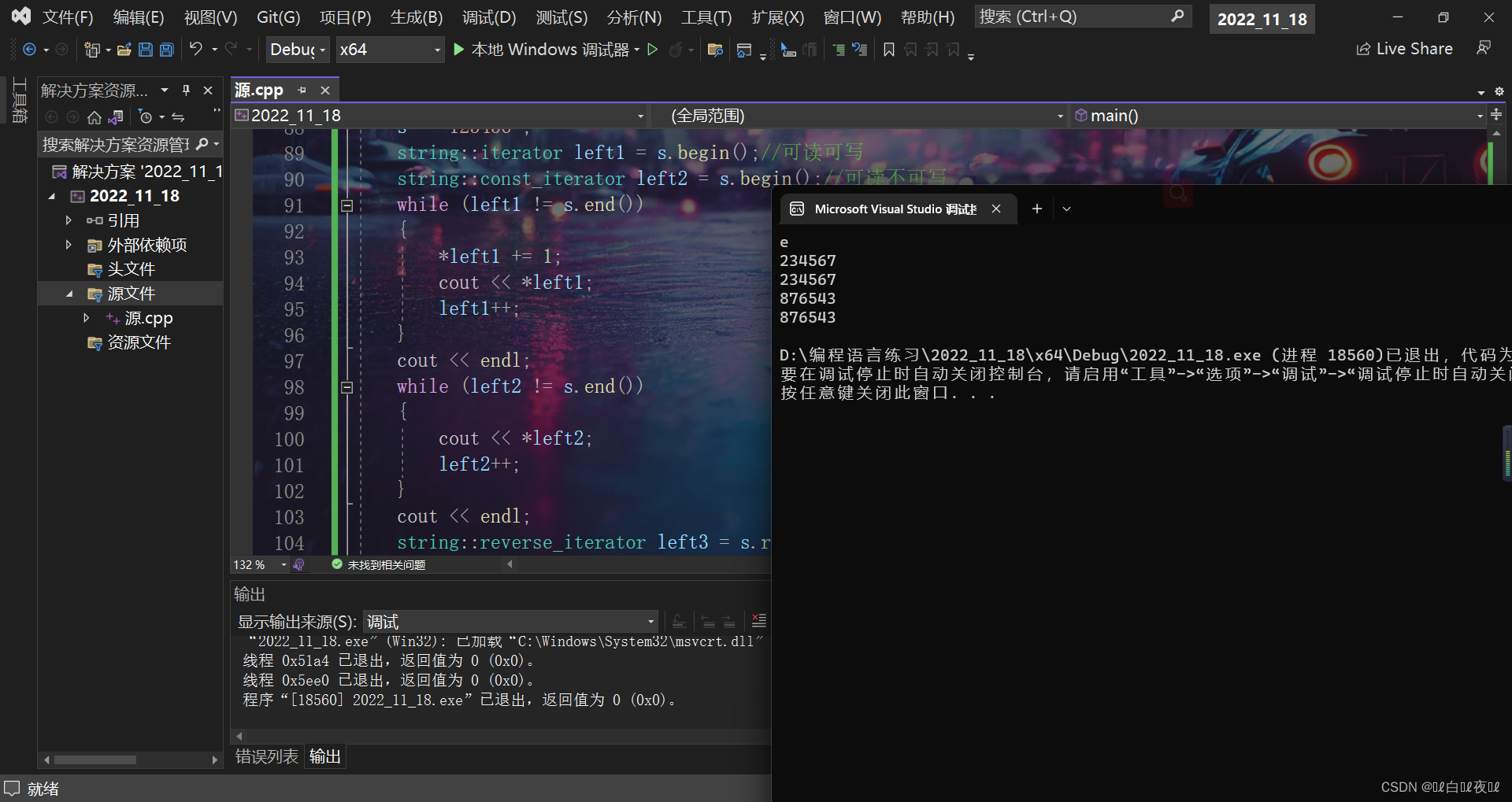Viewport: 1512px width, 802px height.
Task: Open the Debug configuration dropdown
Action: click(x=298, y=50)
